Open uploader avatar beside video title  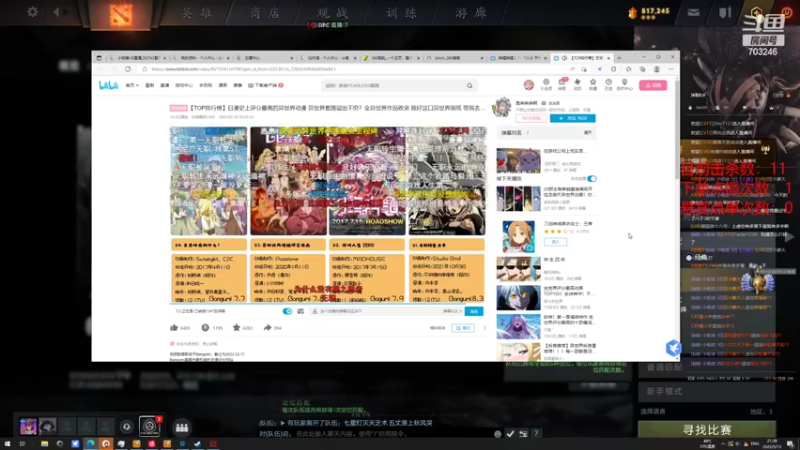tap(502, 107)
